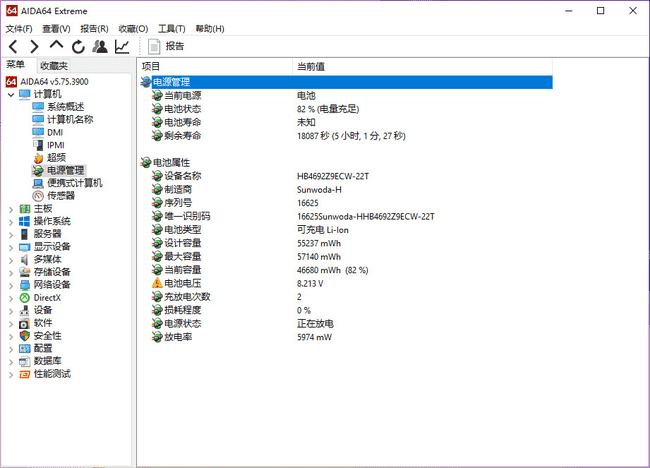Click the 操作系统 Windows logo icon
The image size is (650, 468).
[24, 221]
